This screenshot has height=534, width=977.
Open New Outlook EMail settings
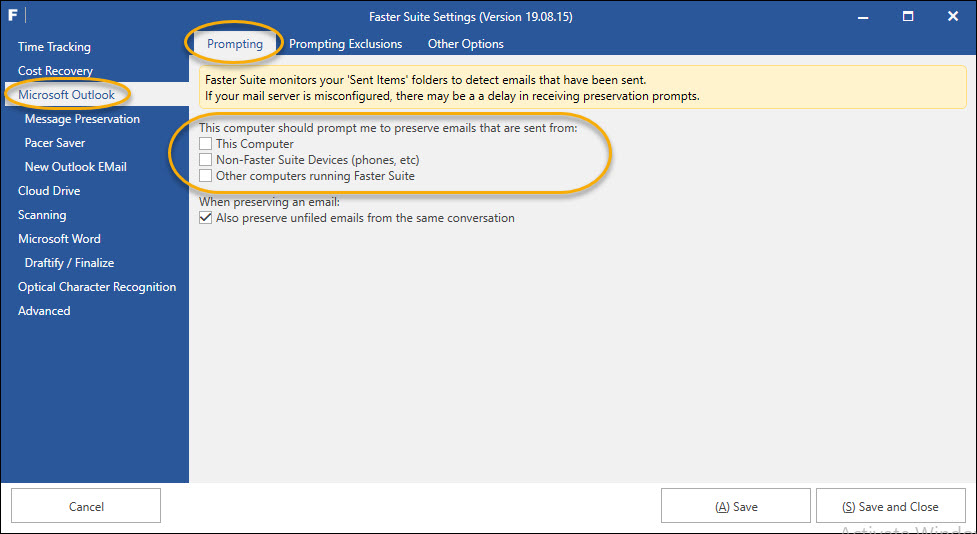(x=75, y=167)
